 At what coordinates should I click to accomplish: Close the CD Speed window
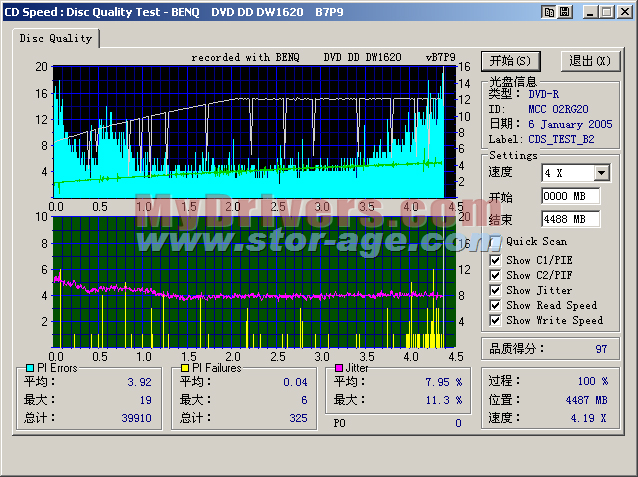(x=624, y=12)
